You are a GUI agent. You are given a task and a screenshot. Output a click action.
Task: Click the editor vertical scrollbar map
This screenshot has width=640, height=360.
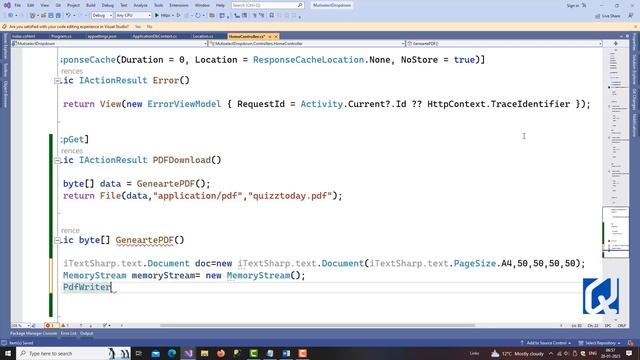point(616,184)
